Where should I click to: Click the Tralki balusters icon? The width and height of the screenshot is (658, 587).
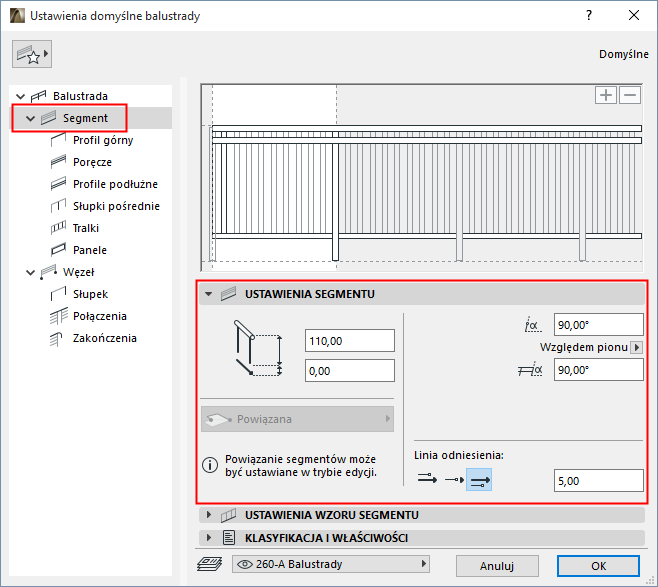coord(58,228)
